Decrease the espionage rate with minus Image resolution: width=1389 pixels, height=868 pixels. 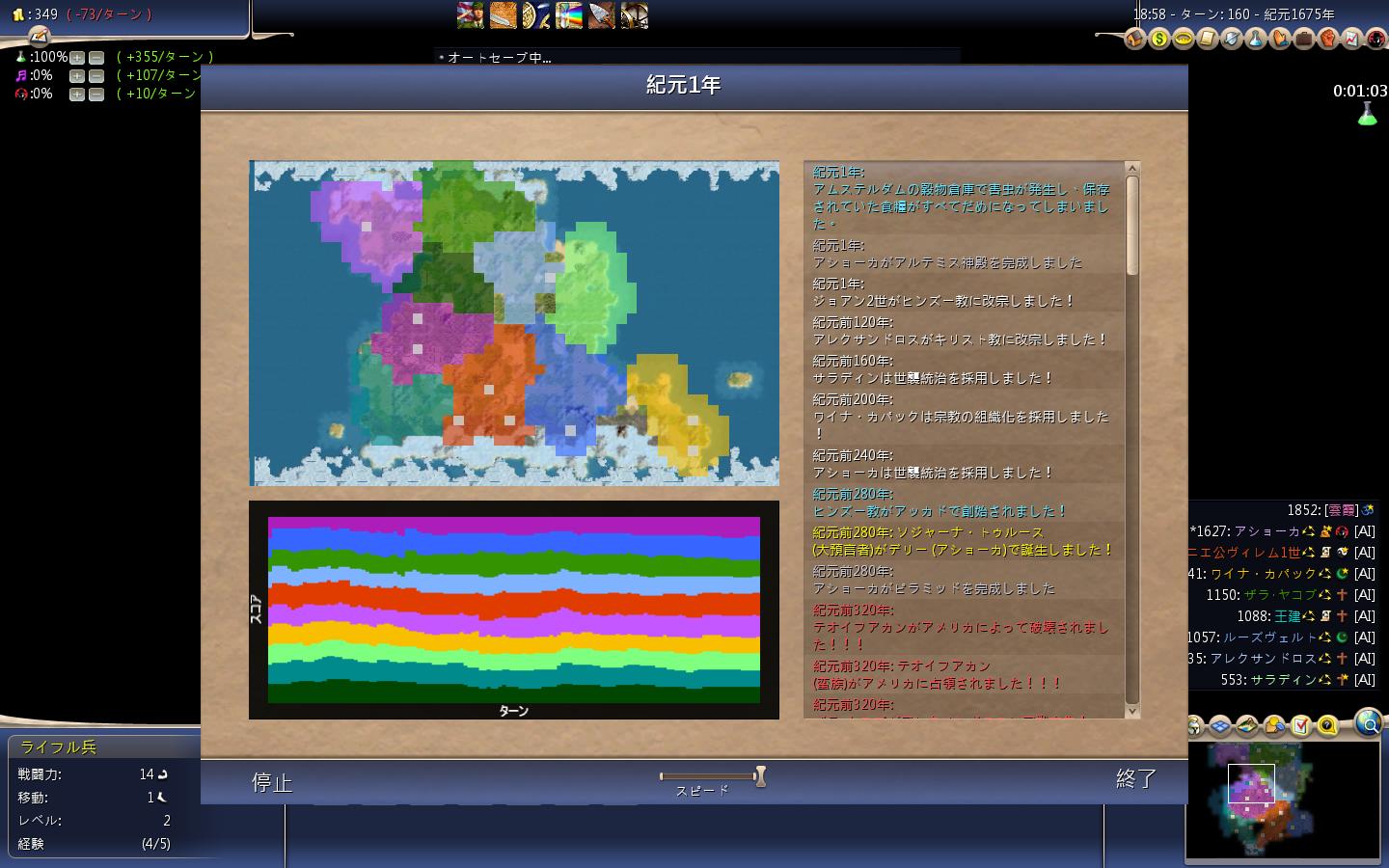coord(96,95)
